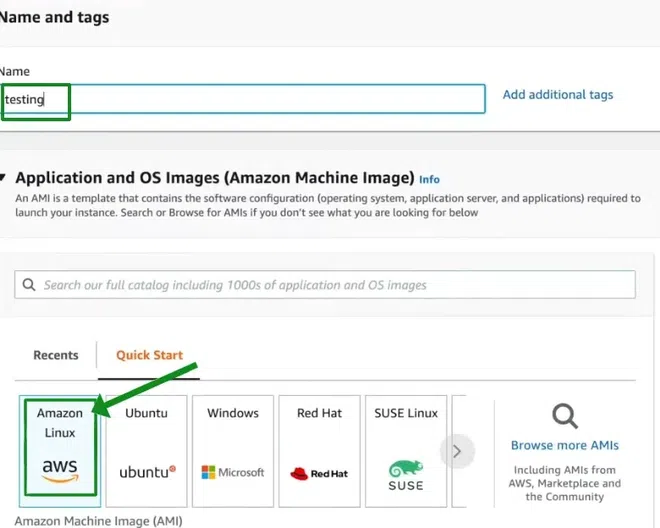This screenshot has height=528, width=660.
Task: Open the Info link beside Application and OS Images
Action: 429,179
